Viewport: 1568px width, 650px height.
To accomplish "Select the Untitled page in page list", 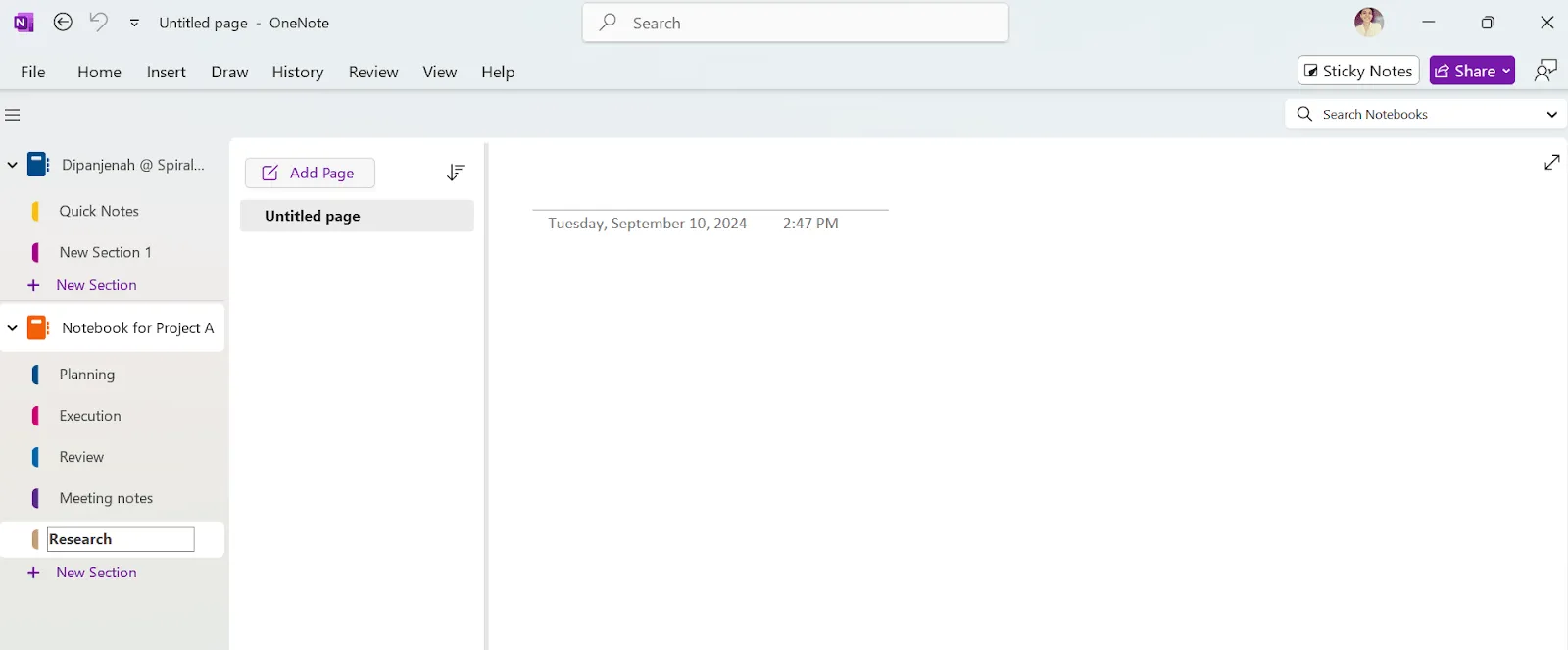I will [357, 216].
